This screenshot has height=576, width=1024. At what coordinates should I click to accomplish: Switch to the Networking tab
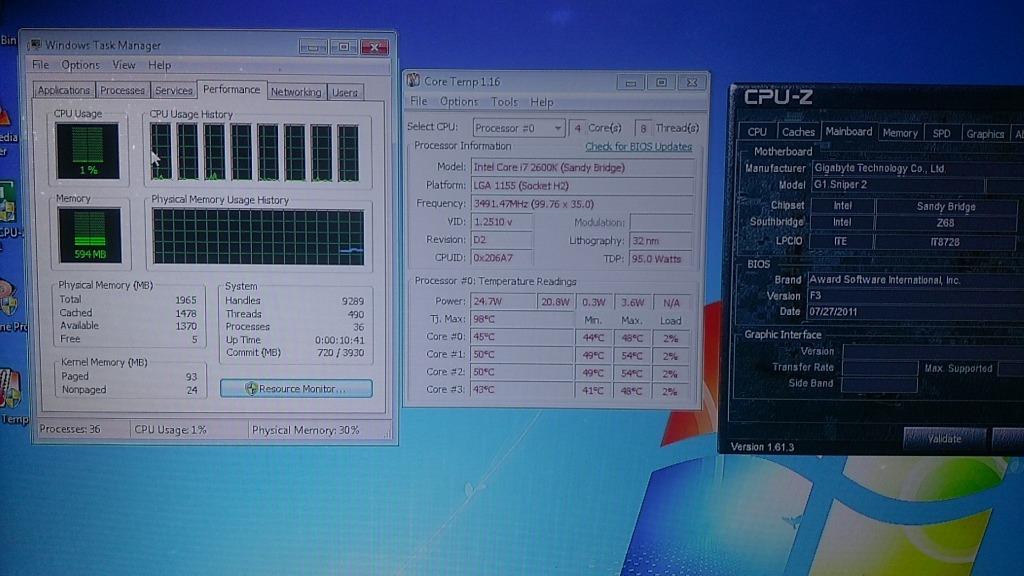(296, 91)
